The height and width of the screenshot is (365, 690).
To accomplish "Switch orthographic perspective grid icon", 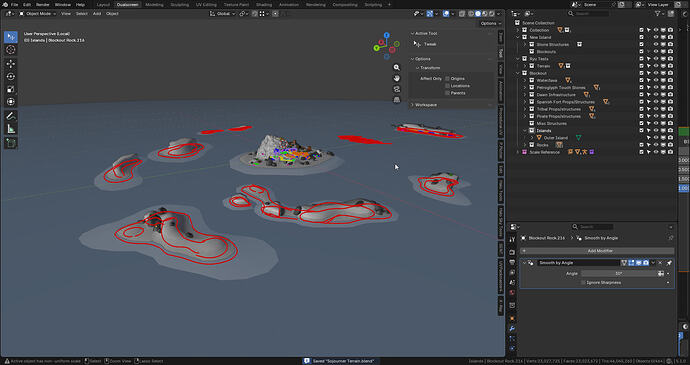I will (396, 100).
